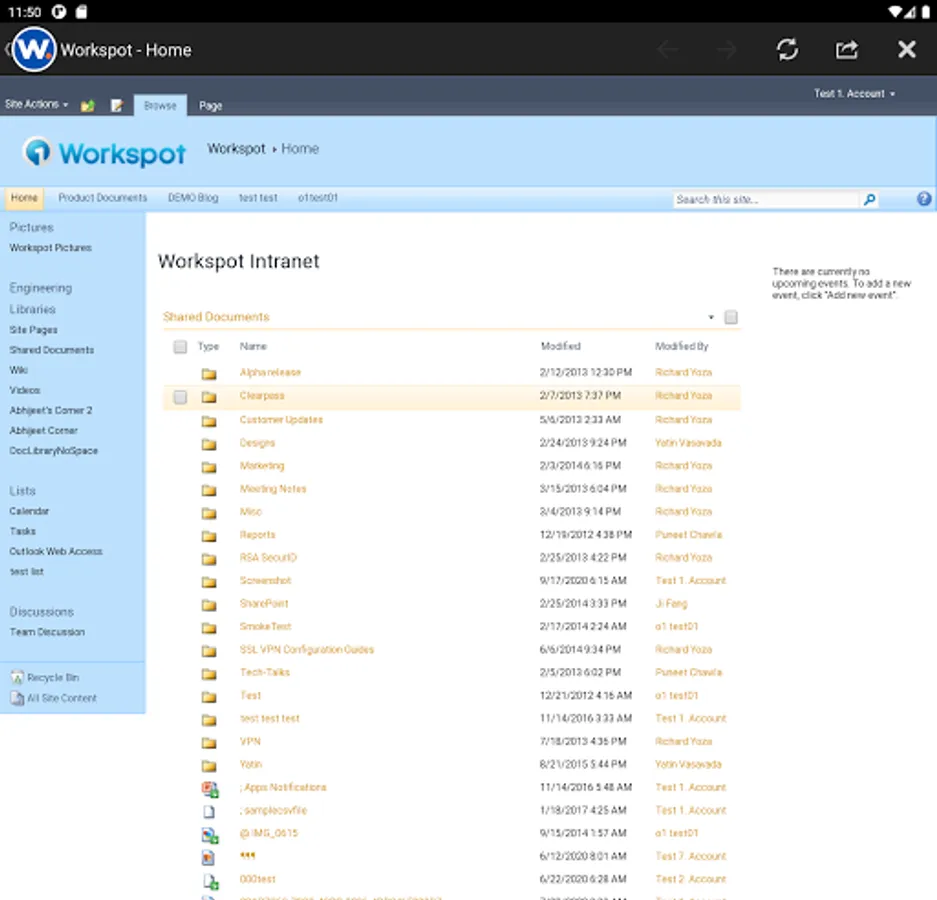Screen dimensions: 937x900
Task: Tap the battery status icon
Action: point(925,11)
